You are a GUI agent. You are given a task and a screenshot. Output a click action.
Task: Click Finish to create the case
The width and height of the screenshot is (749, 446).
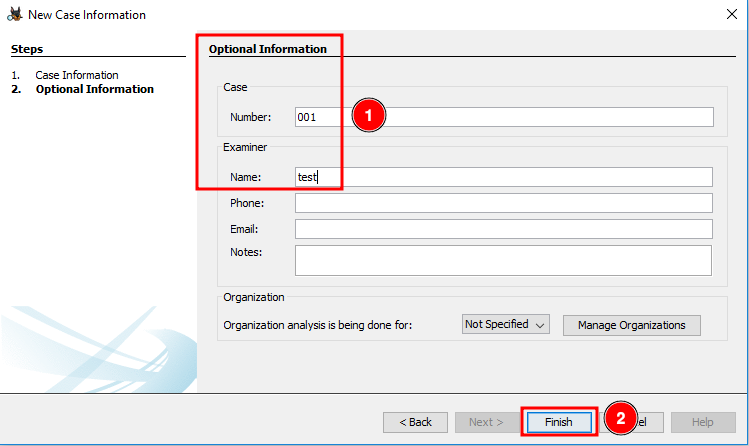[x=558, y=422]
